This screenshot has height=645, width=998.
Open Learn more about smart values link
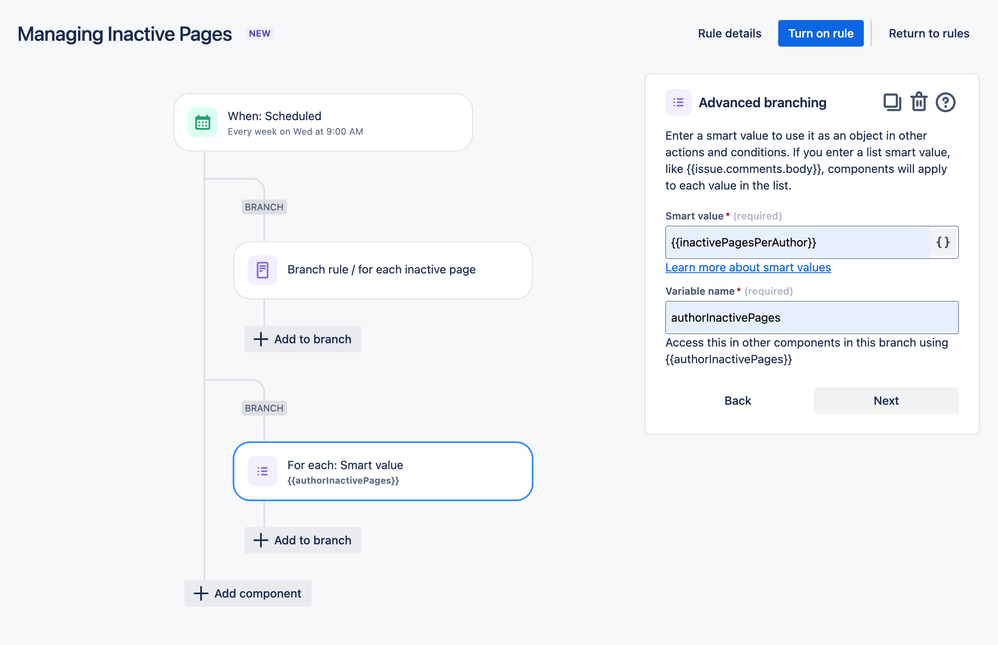coord(748,267)
